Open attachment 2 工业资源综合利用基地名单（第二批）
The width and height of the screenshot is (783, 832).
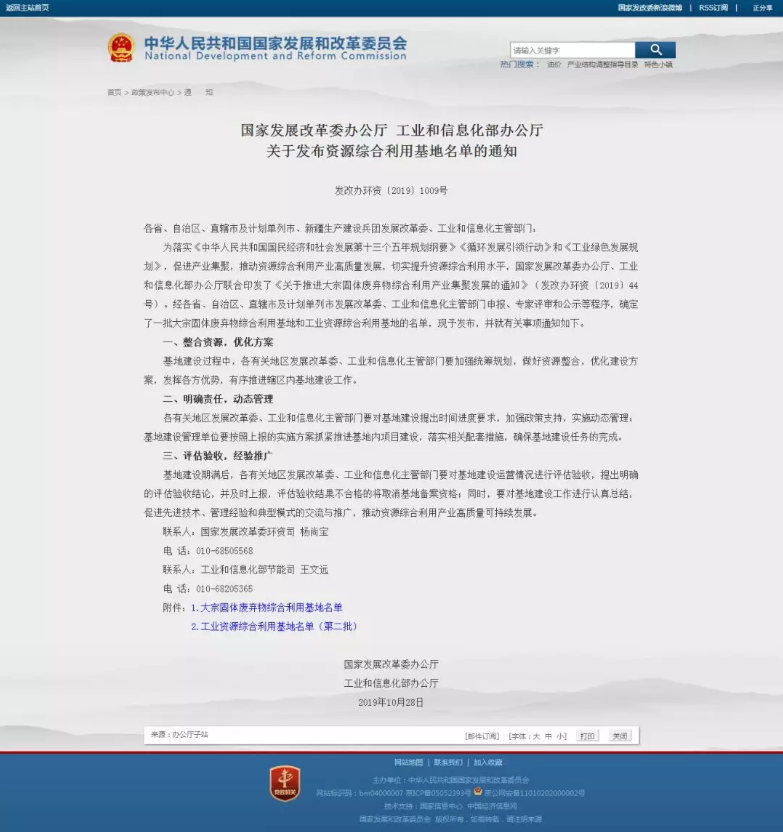(274, 627)
